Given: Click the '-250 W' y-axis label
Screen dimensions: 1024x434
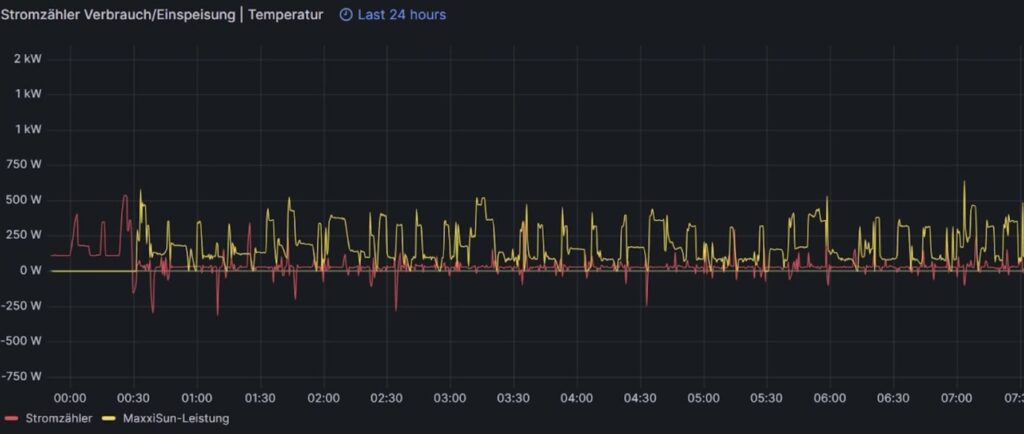Looking at the screenshot, I should [21, 305].
